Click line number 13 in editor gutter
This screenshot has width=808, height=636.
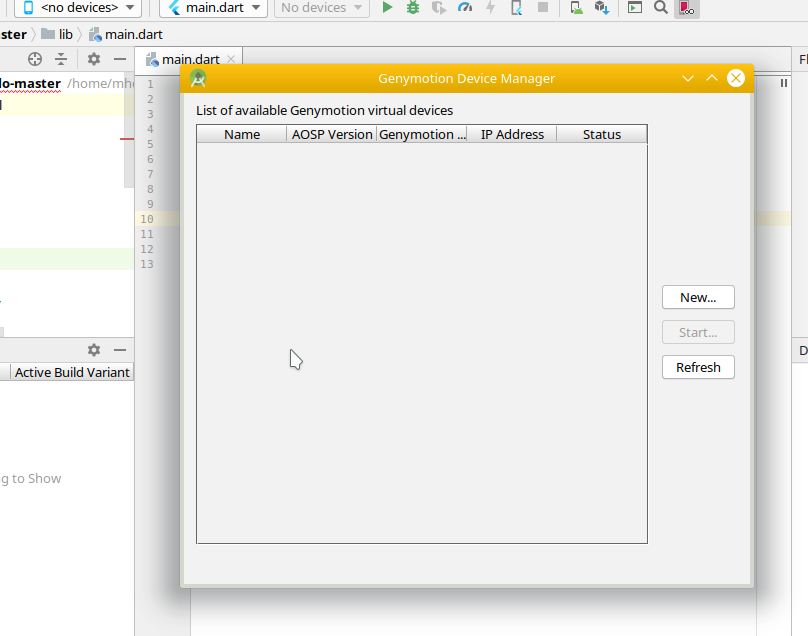point(147,264)
